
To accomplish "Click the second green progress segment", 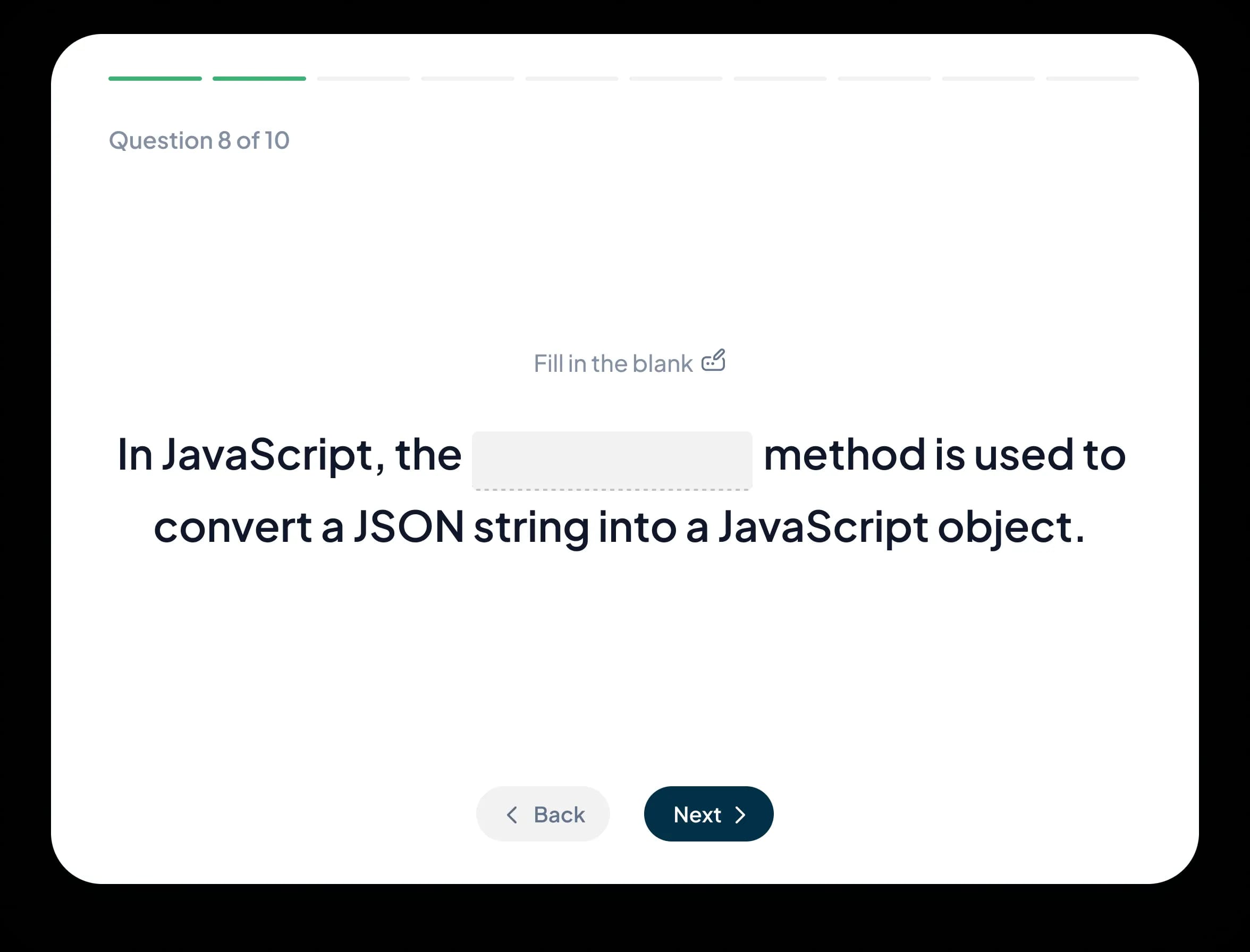I will [x=259, y=79].
